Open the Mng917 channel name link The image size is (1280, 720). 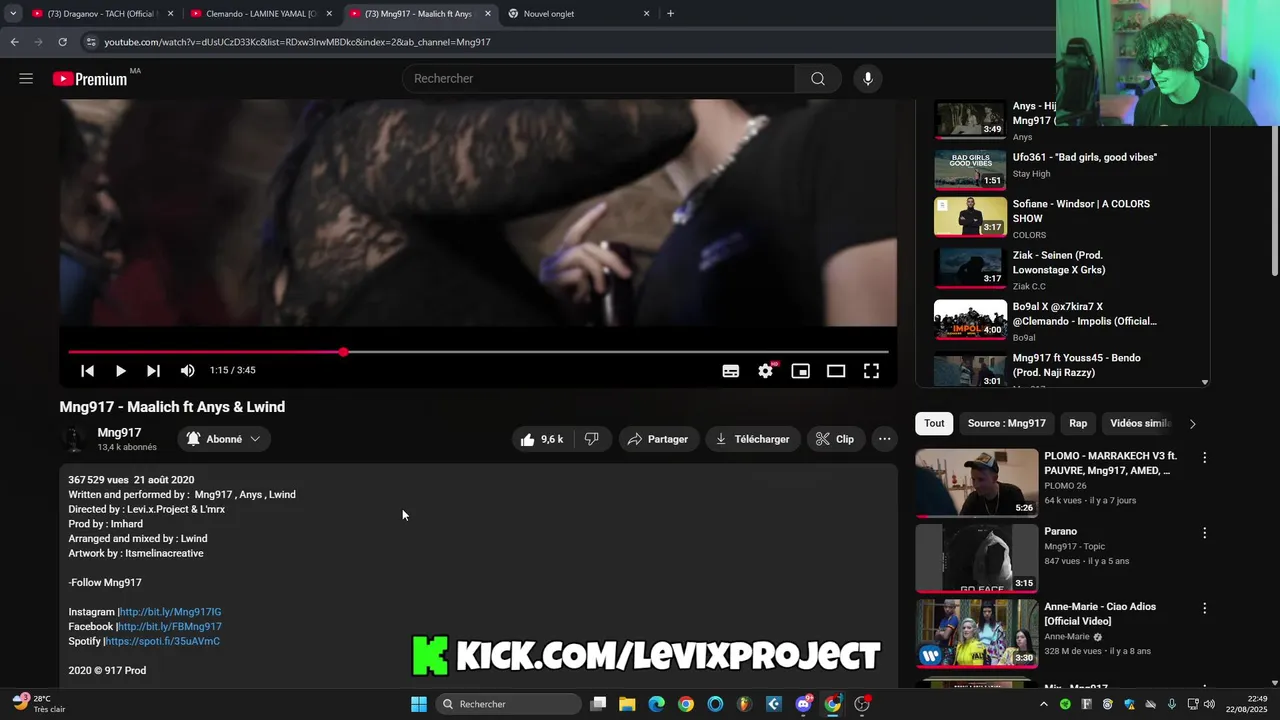pos(119,433)
